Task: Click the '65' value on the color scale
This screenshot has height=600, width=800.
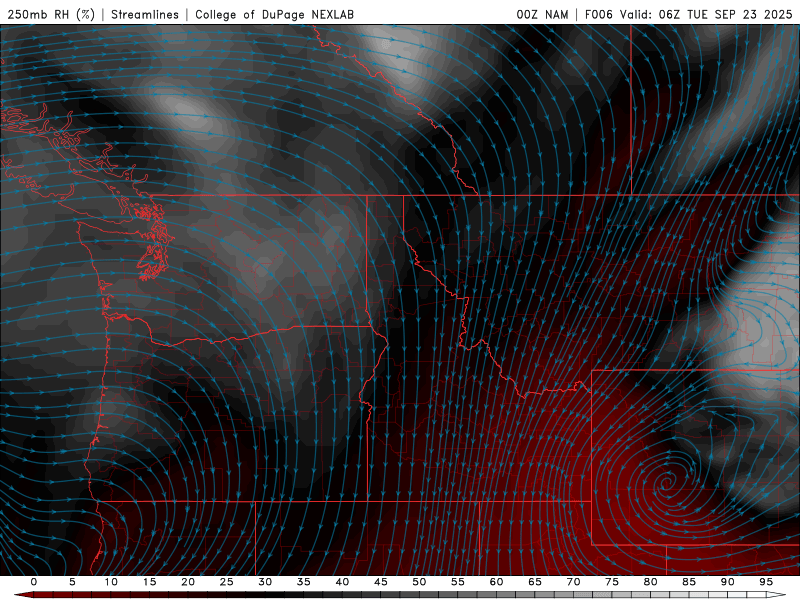Action: [535, 582]
